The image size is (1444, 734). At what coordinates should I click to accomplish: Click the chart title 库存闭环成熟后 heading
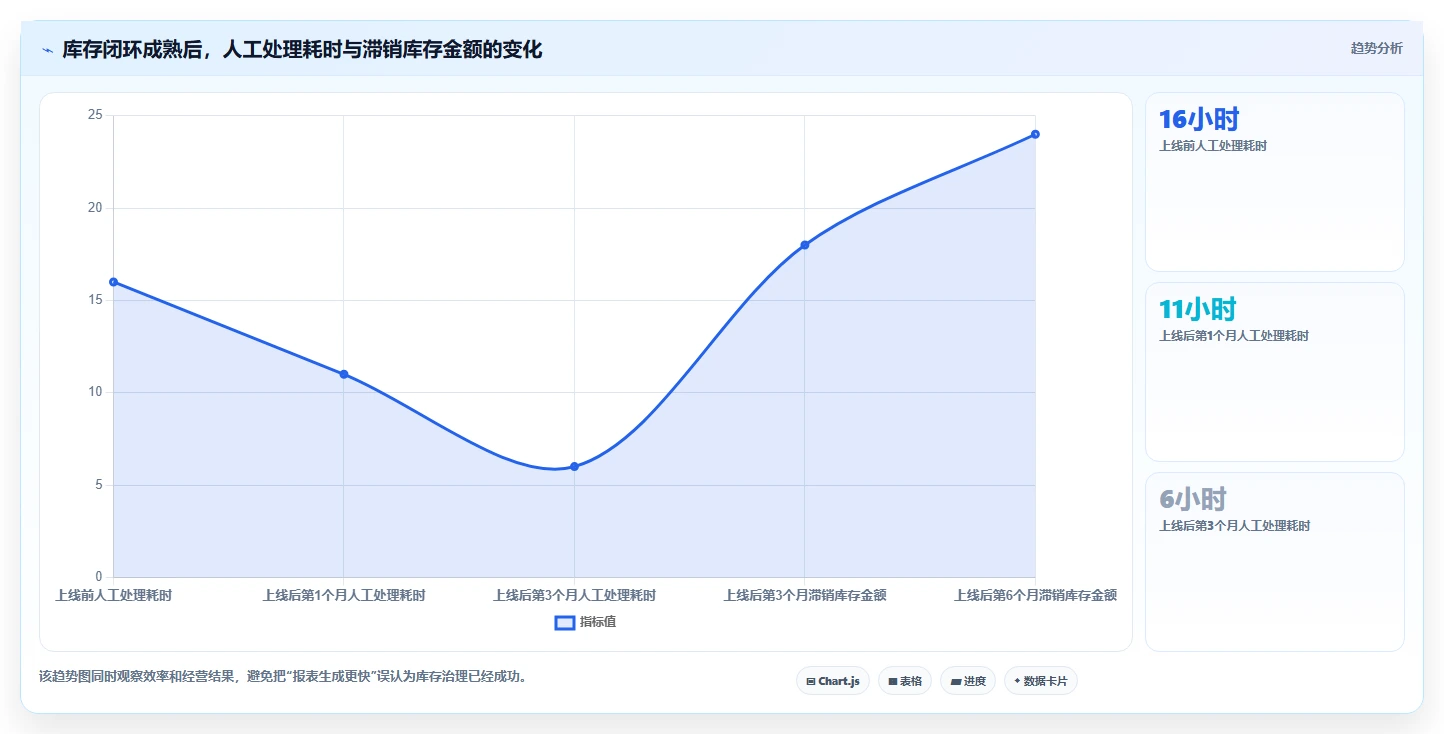tap(302, 49)
